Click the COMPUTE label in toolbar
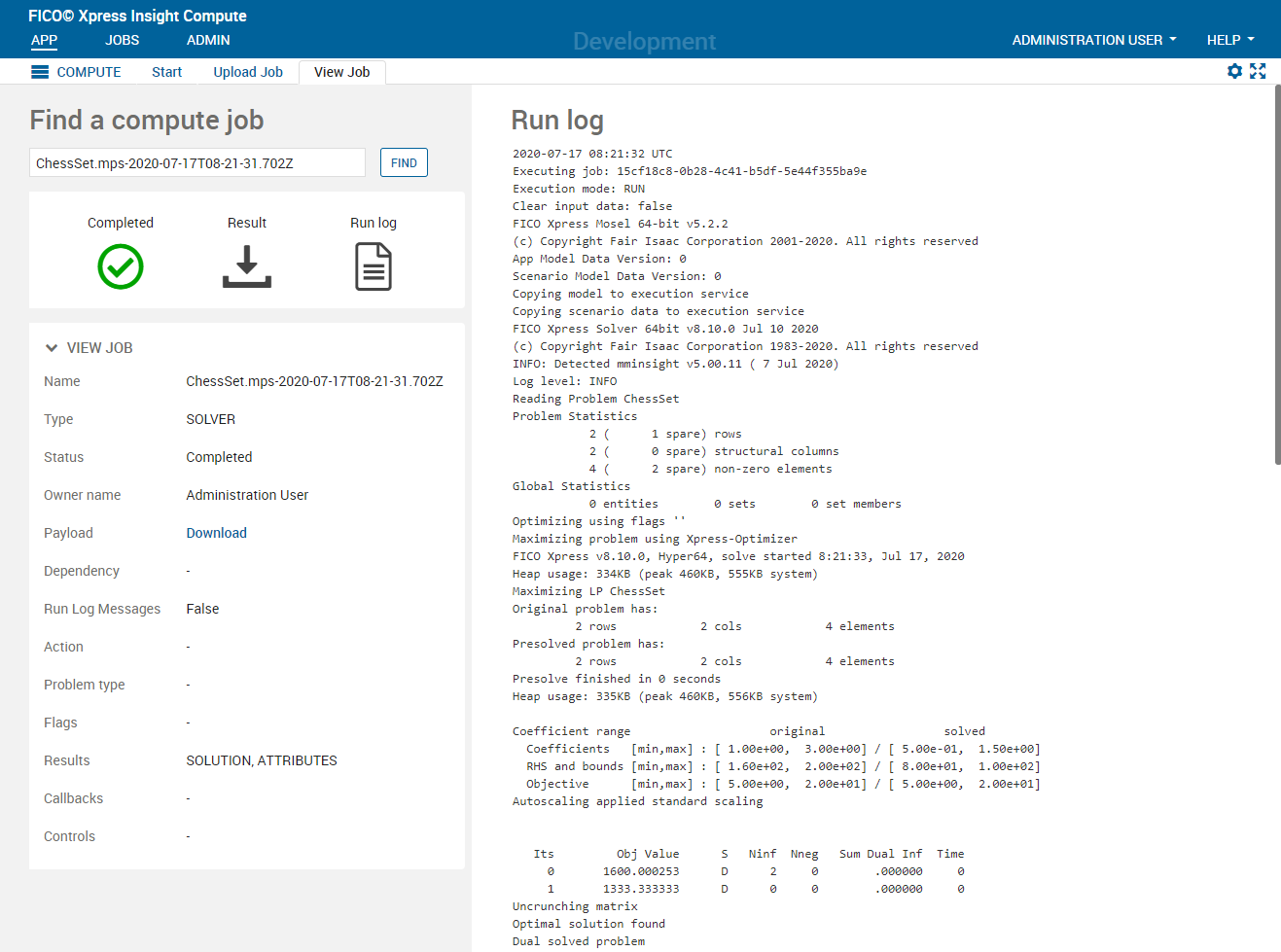1281x952 pixels. click(89, 72)
